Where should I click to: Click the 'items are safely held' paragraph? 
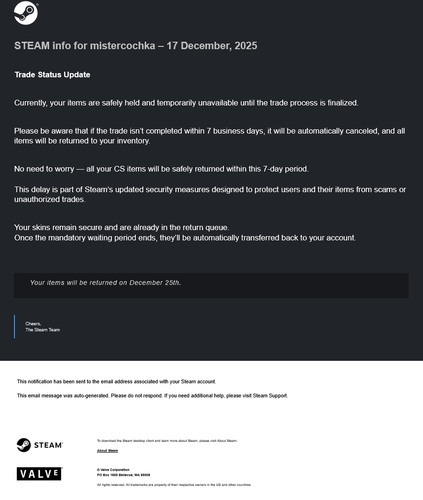coord(186,103)
